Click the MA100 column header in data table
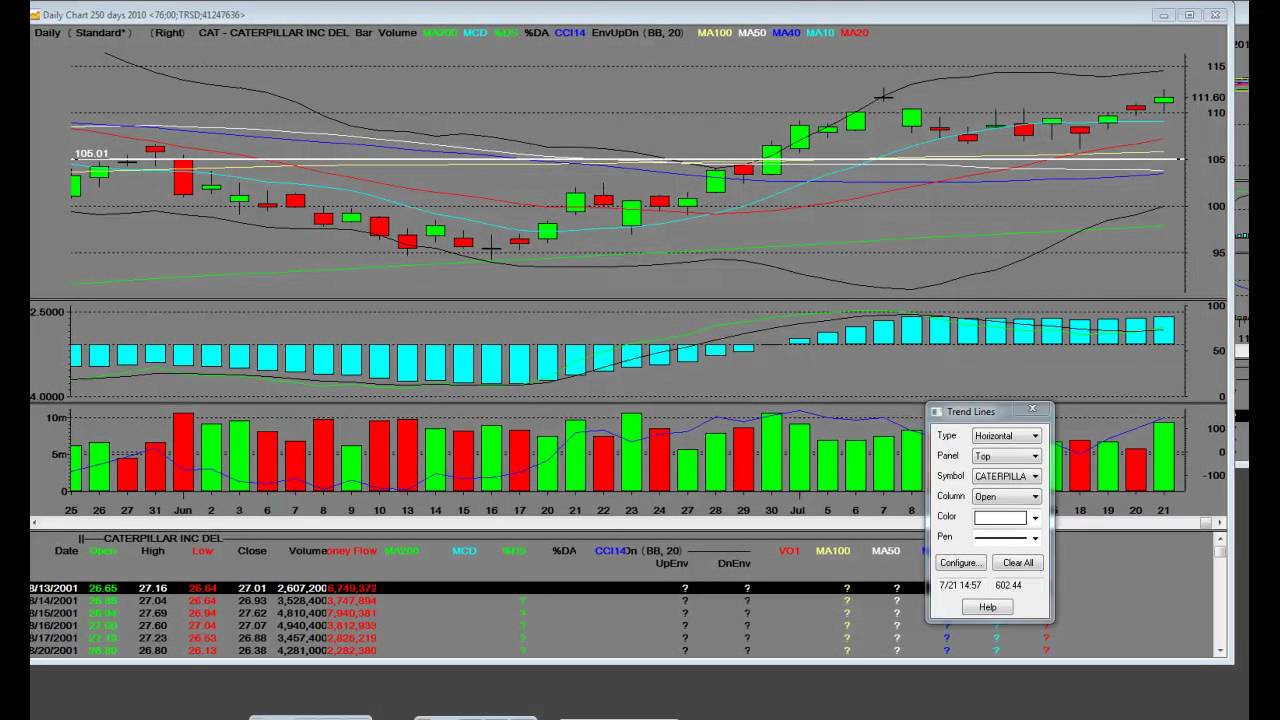This screenshot has width=1280, height=720. point(833,551)
